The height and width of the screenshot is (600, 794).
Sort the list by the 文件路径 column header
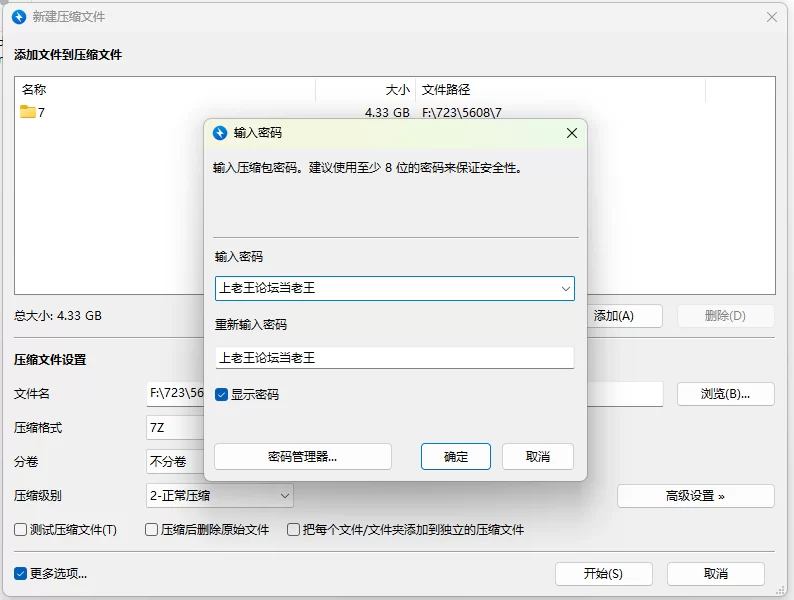561,90
